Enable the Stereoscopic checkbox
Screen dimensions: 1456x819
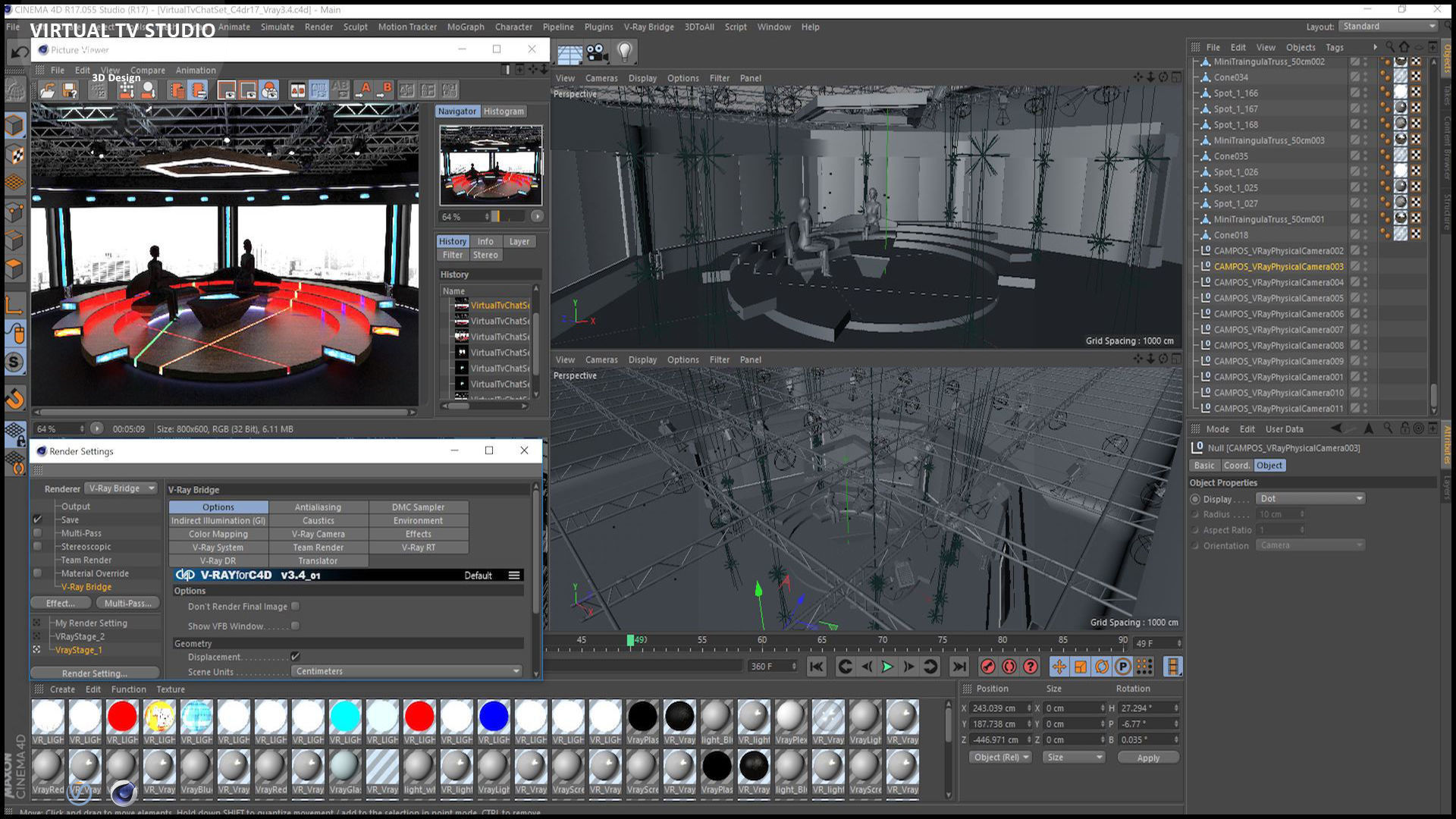(37, 546)
